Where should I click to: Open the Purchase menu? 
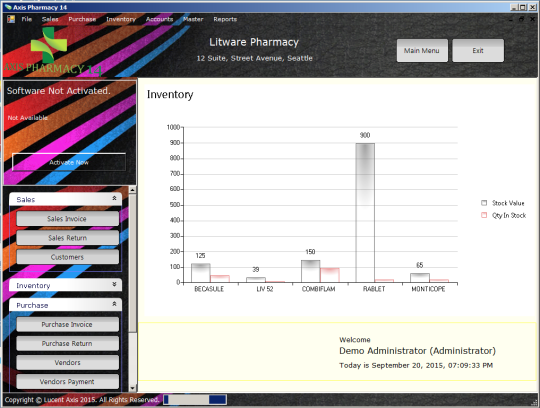point(82,19)
